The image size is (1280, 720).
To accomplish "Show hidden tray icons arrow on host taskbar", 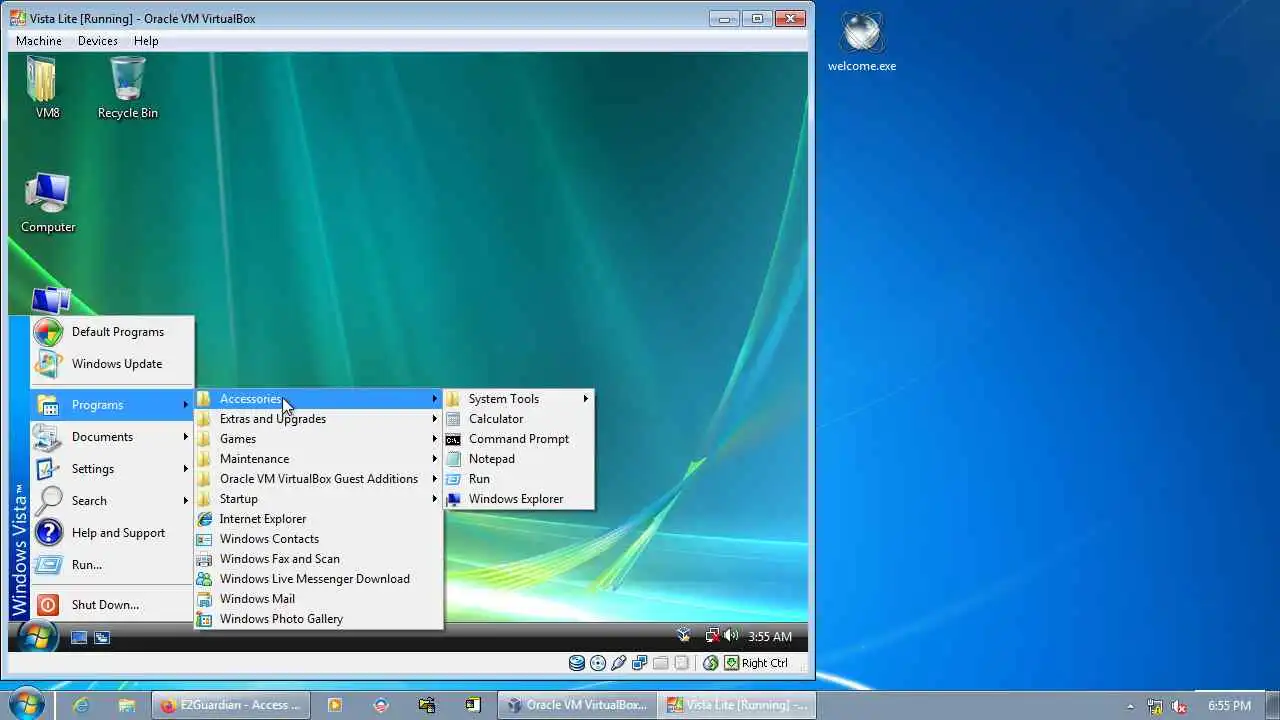I will (1131, 706).
